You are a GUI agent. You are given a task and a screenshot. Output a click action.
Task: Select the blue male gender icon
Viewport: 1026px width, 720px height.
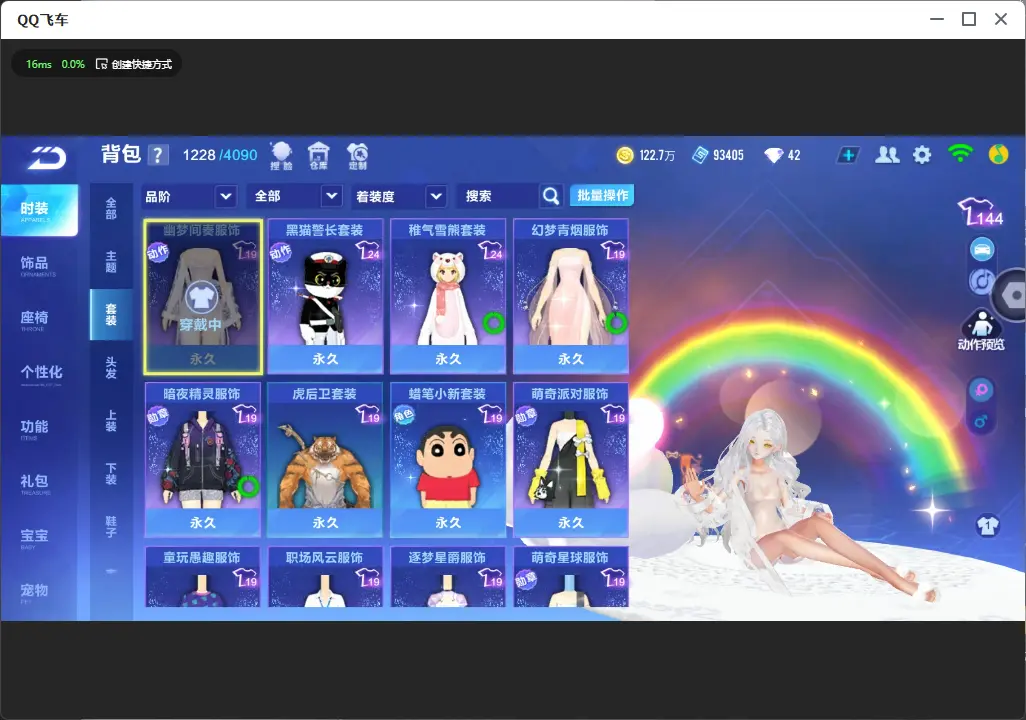pyautogui.click(x=981, y=421)
